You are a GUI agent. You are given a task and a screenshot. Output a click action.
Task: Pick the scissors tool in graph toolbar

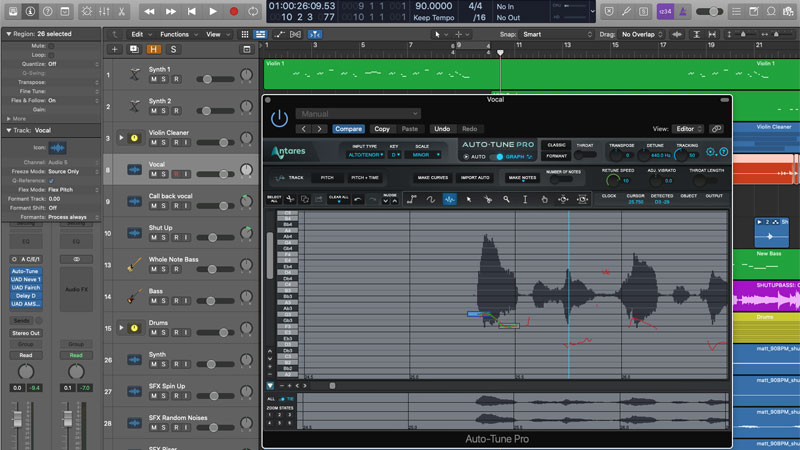tap(487, 200)
